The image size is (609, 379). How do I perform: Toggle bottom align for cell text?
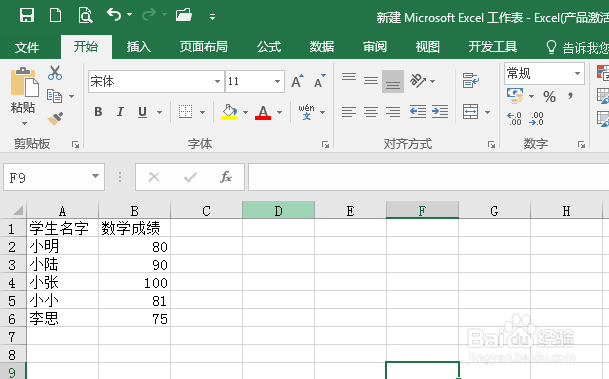[393, 81]
